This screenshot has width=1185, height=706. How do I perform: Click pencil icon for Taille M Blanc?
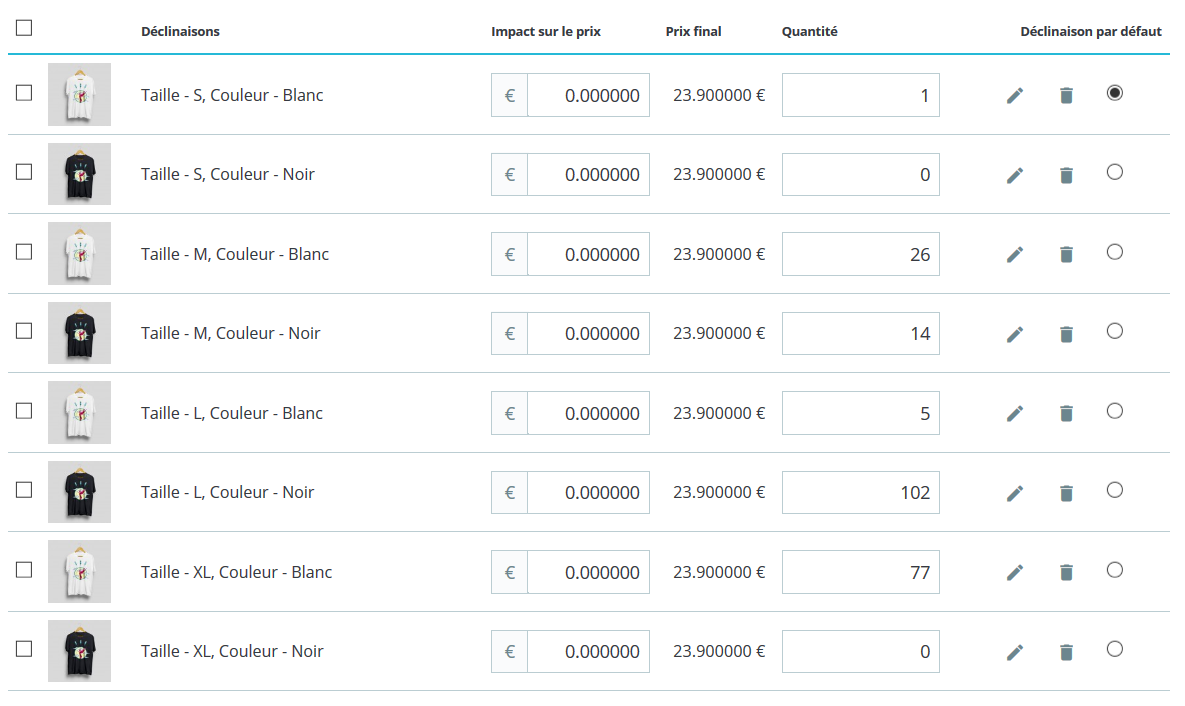click(x=1015, y=255)
